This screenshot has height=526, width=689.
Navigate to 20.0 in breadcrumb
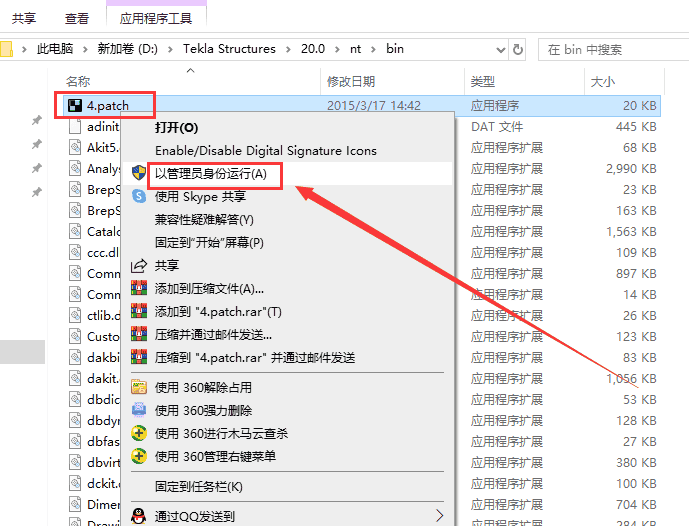pos(313,49)
